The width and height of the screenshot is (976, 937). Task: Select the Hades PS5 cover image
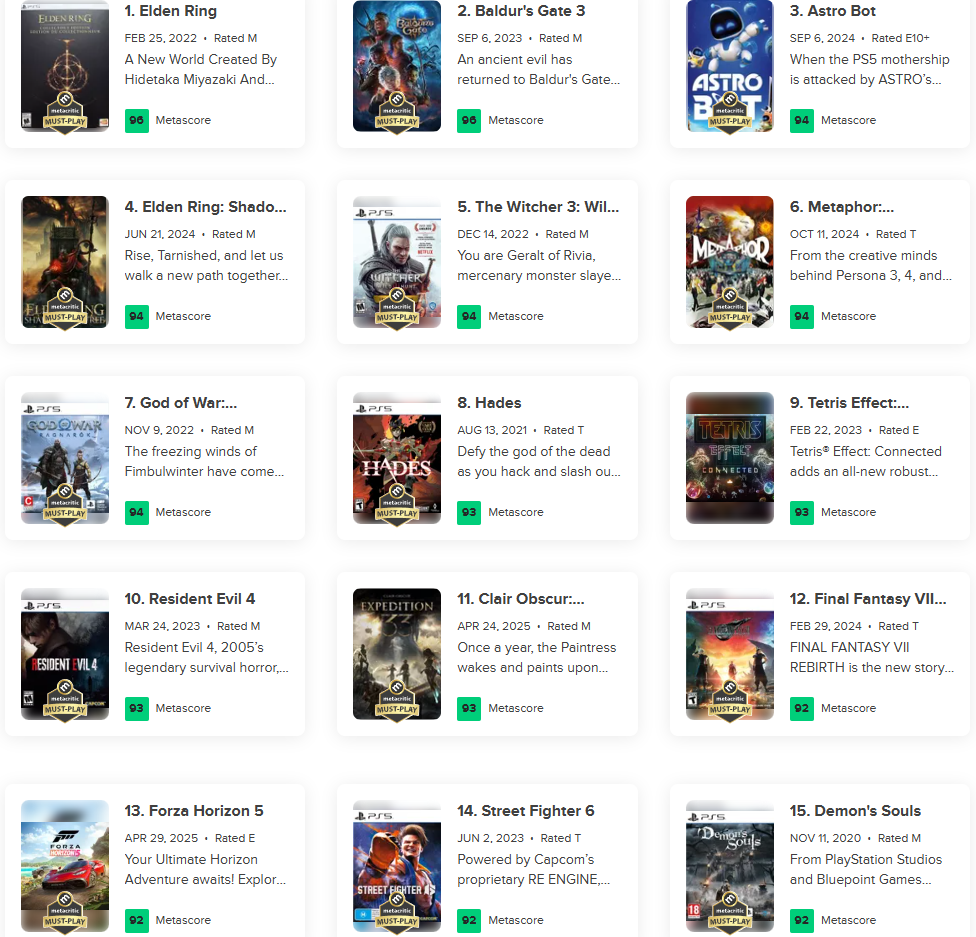[x=397, y=458]
